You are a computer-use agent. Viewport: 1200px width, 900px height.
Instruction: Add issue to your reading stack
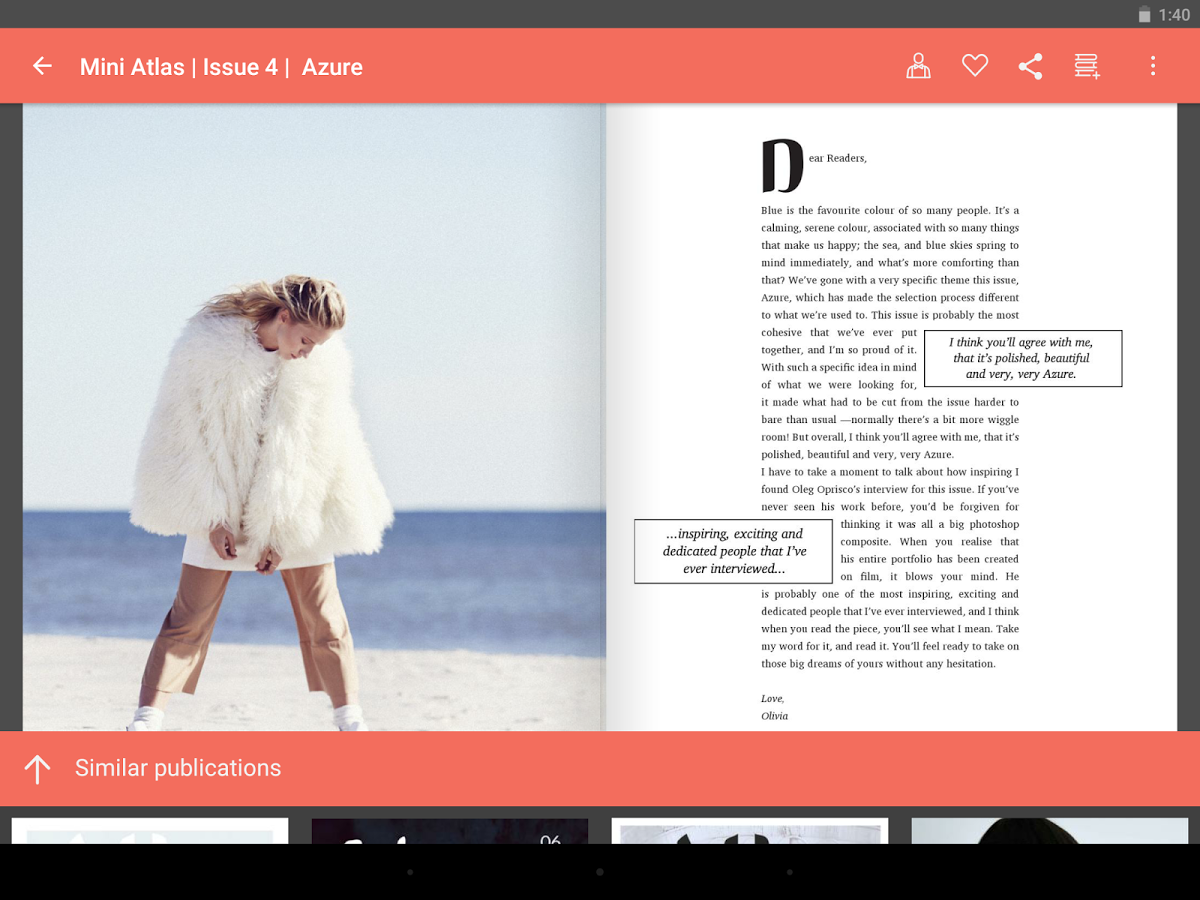[x=1087, y=65]
